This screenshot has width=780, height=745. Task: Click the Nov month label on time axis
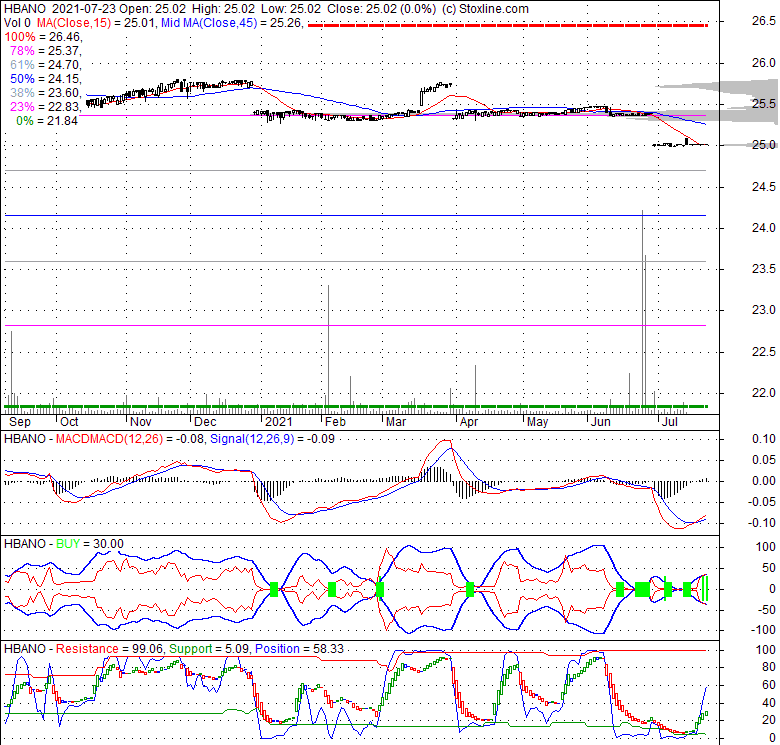click(141, 422)
